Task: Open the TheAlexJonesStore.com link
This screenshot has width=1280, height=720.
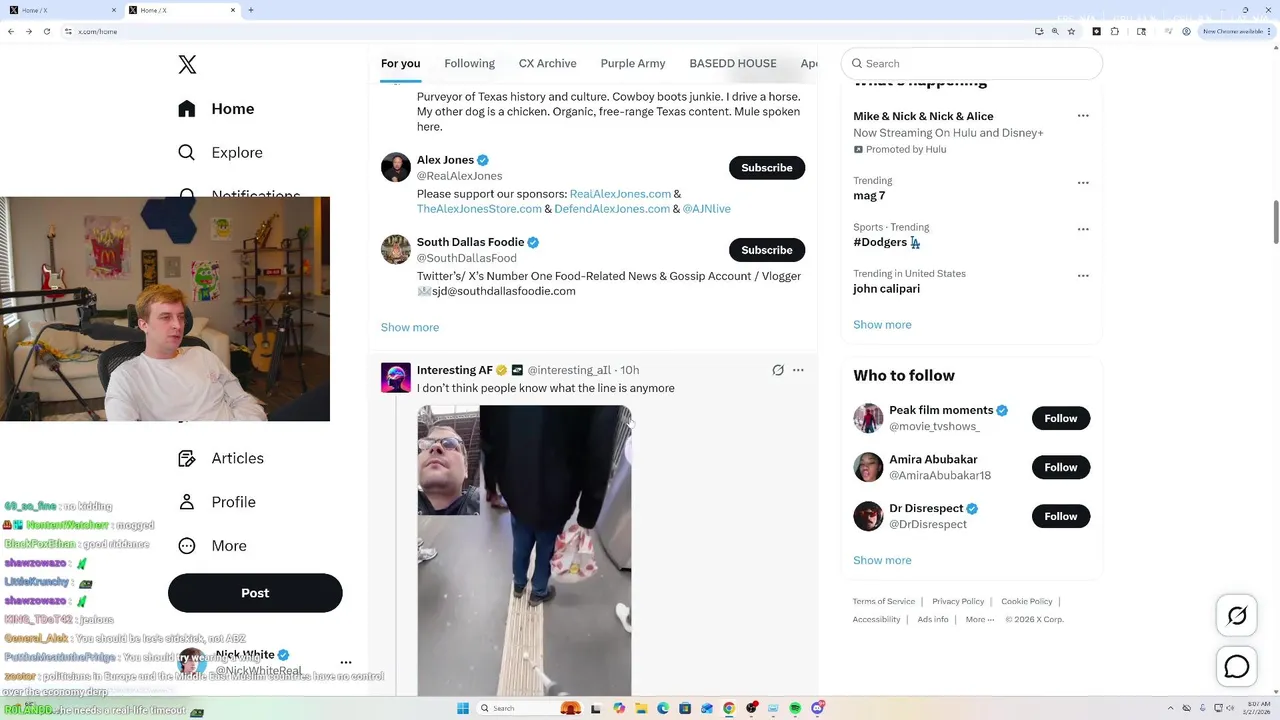Action: click(x=479, y=209)
